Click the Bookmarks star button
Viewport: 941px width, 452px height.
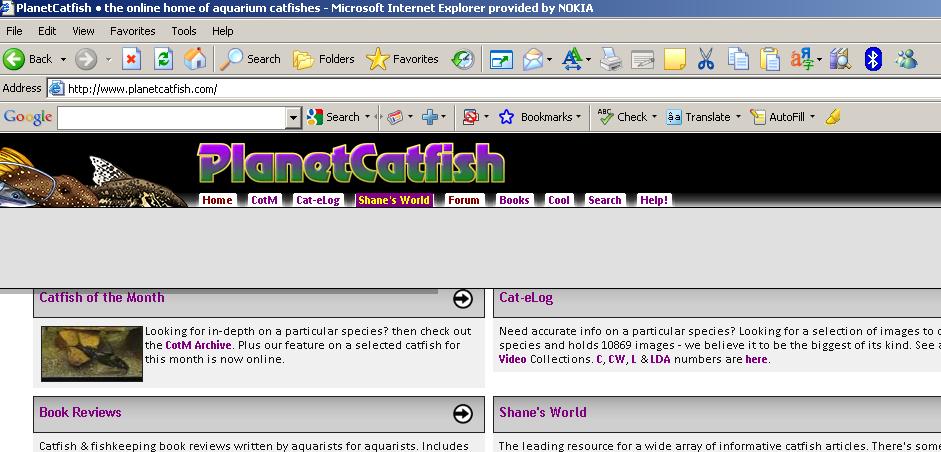coord(536,117)
